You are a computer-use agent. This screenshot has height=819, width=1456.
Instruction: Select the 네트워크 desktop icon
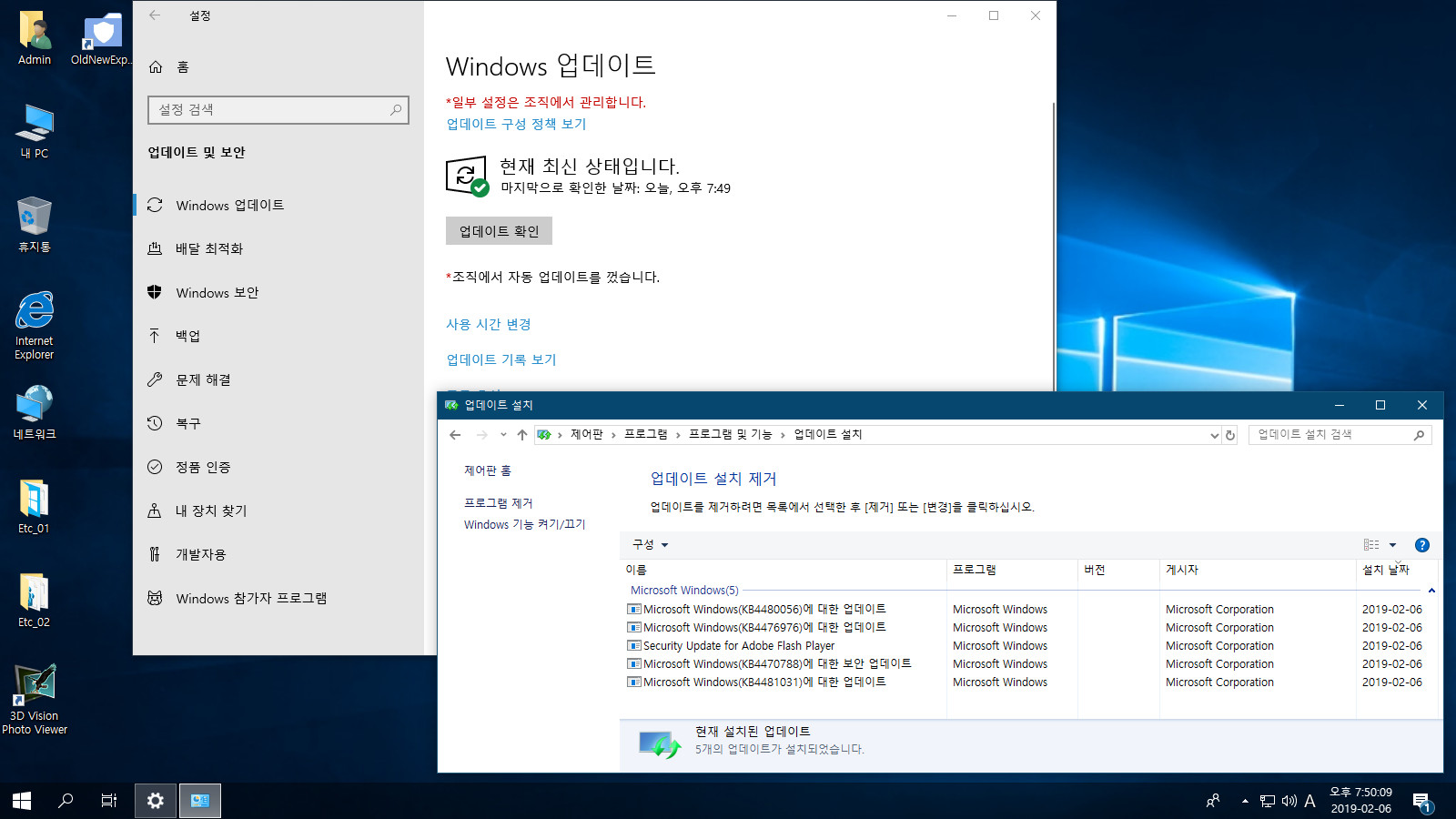click(35, 412)
